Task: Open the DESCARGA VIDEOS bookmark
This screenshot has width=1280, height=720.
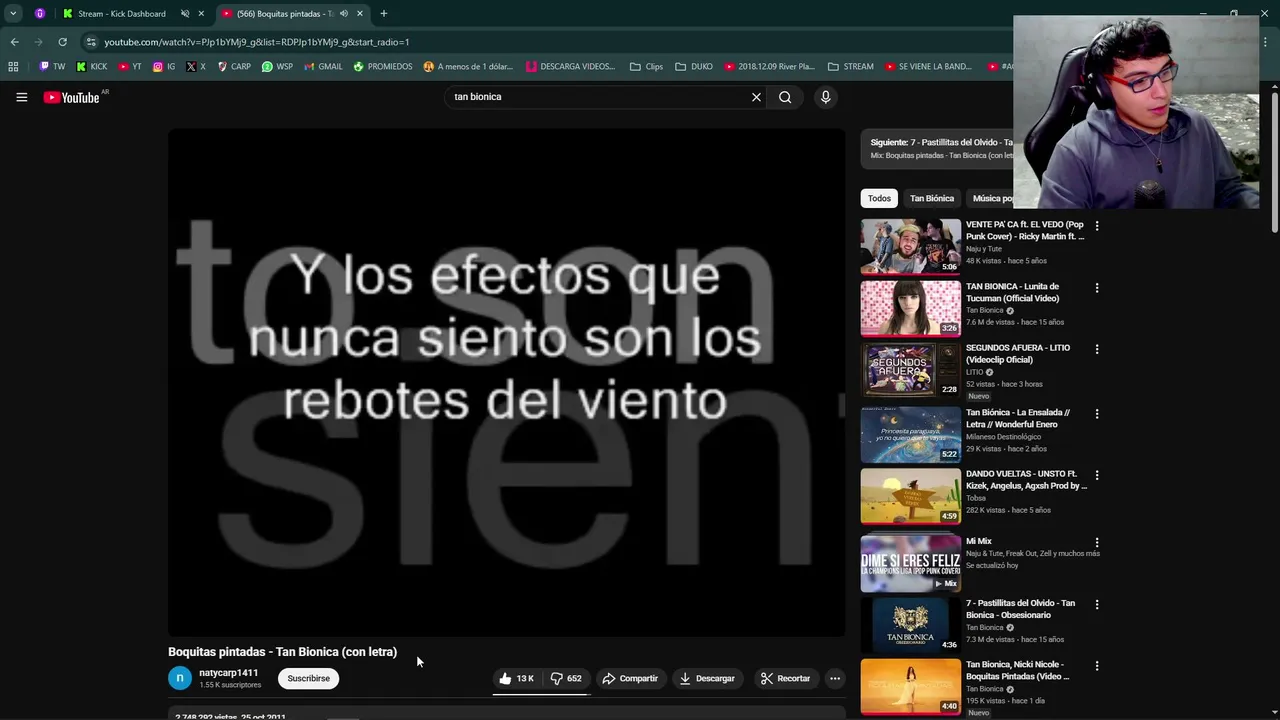Action: click(570, 67)
